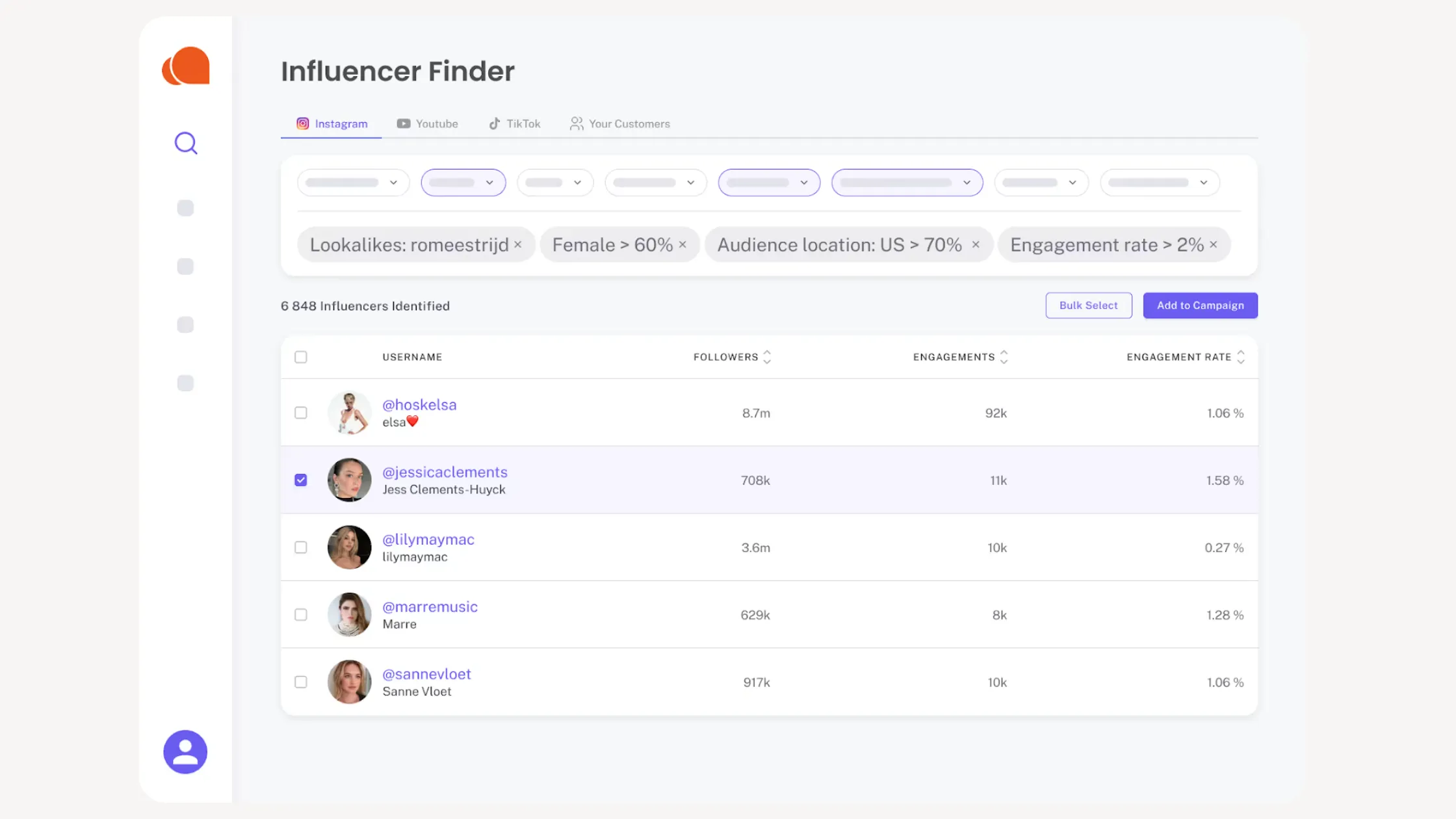Open the user profile avatar icon
This screenshot has width=1456, height=819.
pyautogui.click(x=185, y=751)
